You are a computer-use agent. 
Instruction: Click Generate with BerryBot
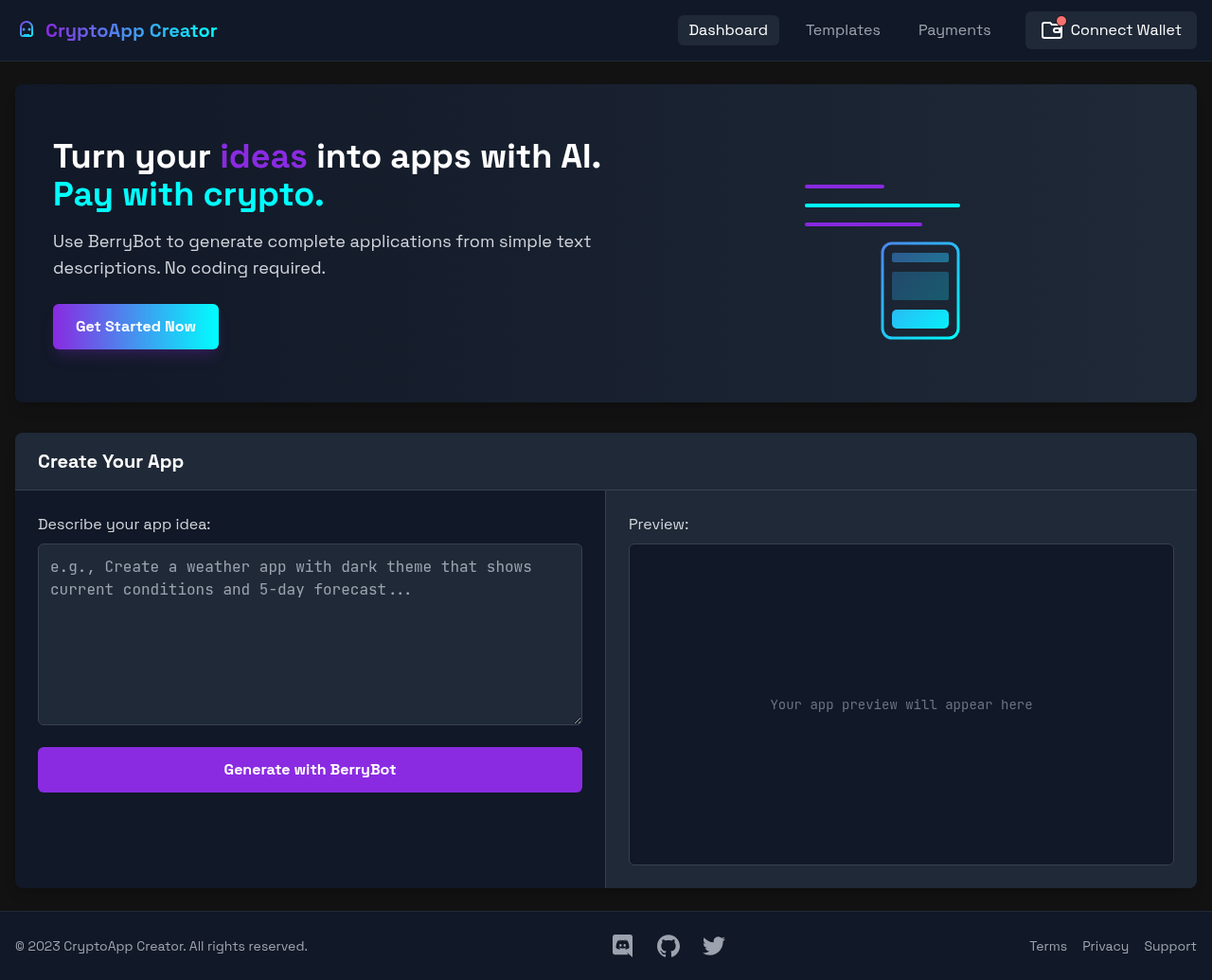(310, 770)
